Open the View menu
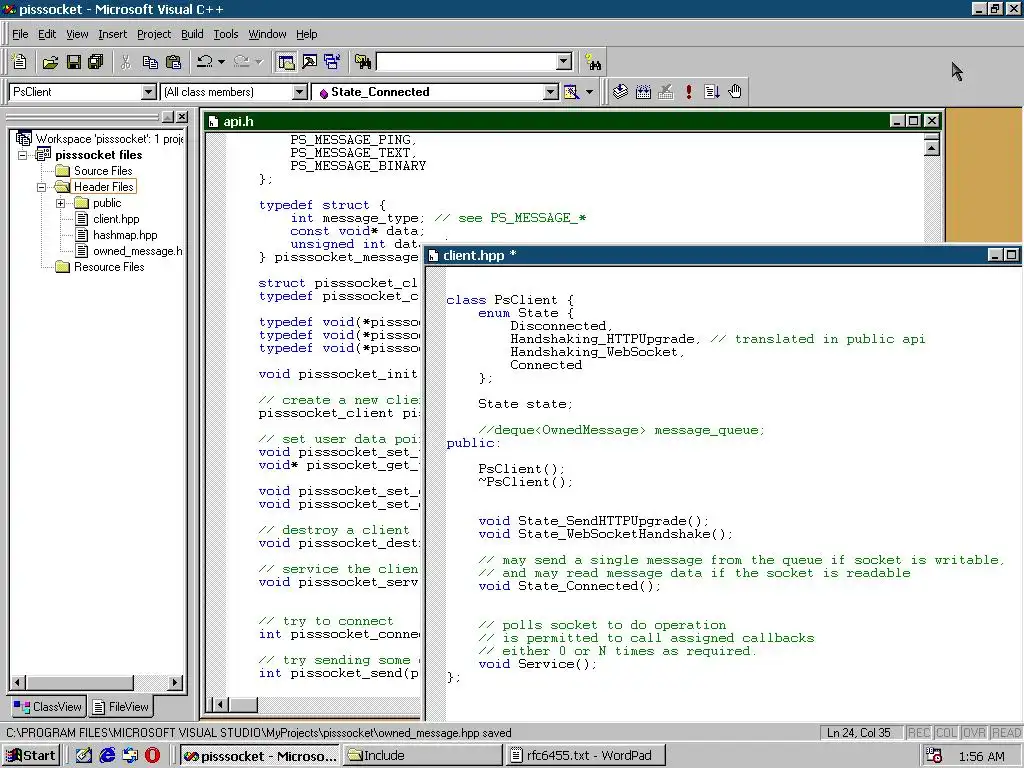Viewport: 1024px width, 768px height. click(77, 34)
